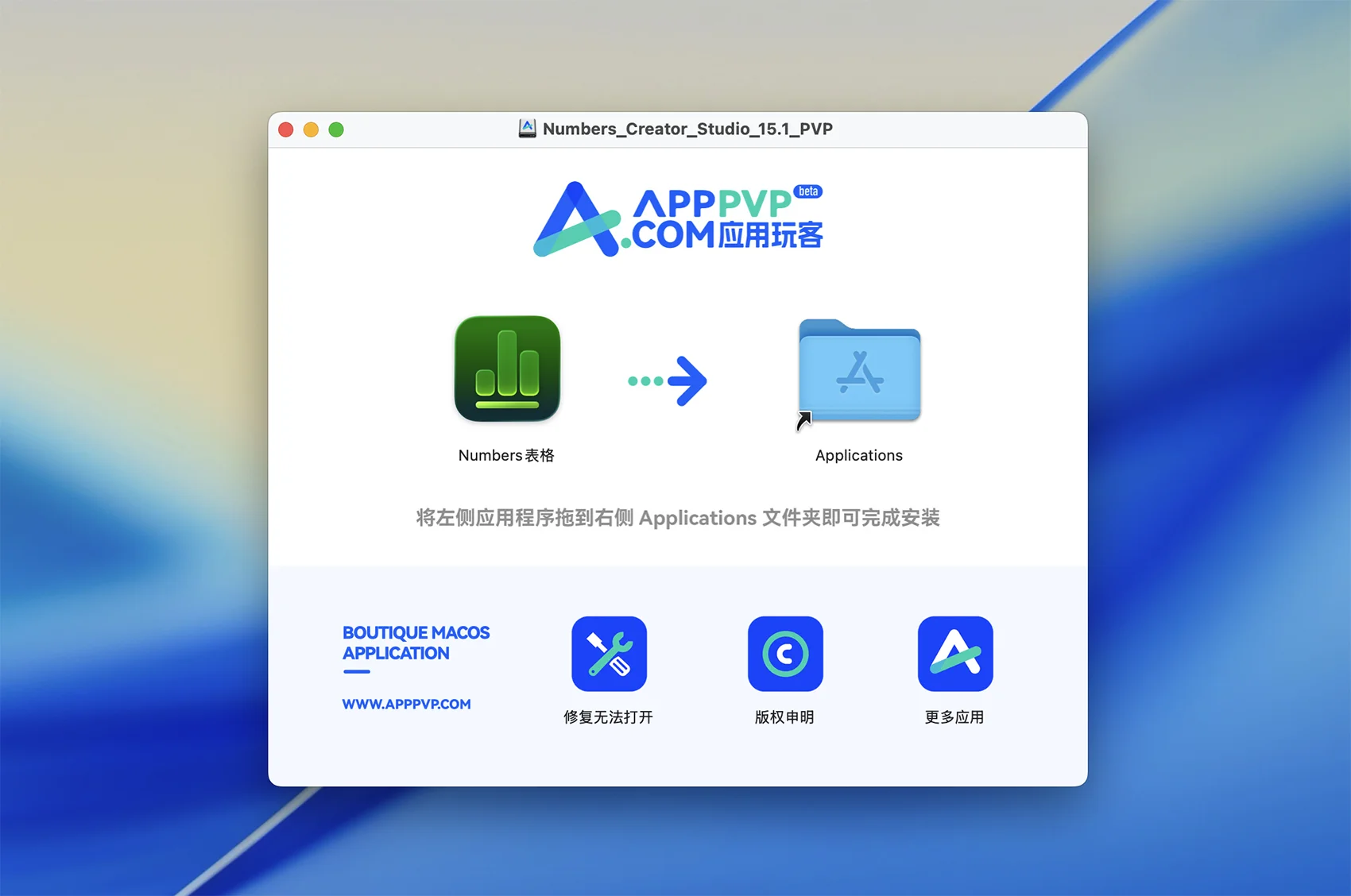Click the disk icon in the title bar
1351x896 pixels.
[x=527, y=129]
